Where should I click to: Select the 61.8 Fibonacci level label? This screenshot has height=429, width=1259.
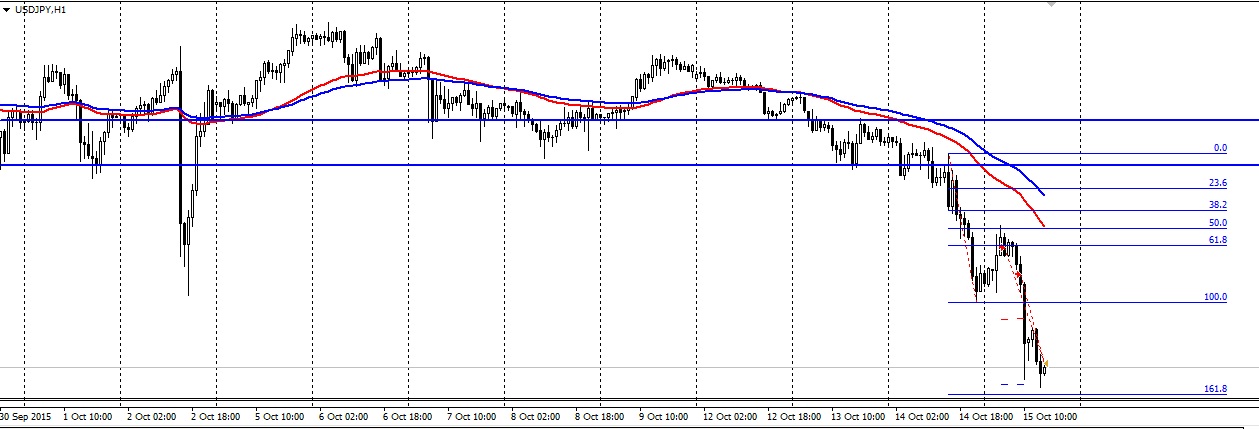1218,240
